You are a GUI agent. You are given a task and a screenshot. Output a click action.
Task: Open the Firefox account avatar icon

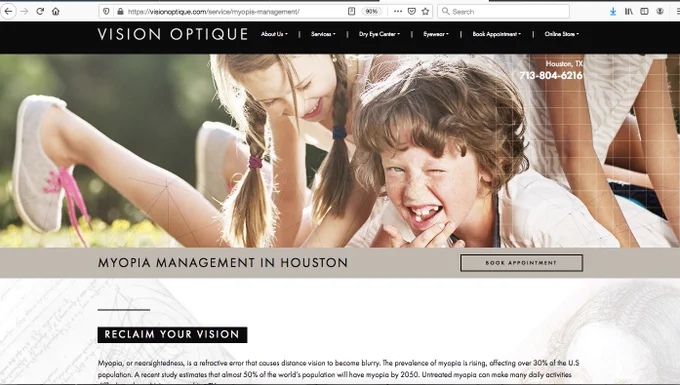(660, 12)
